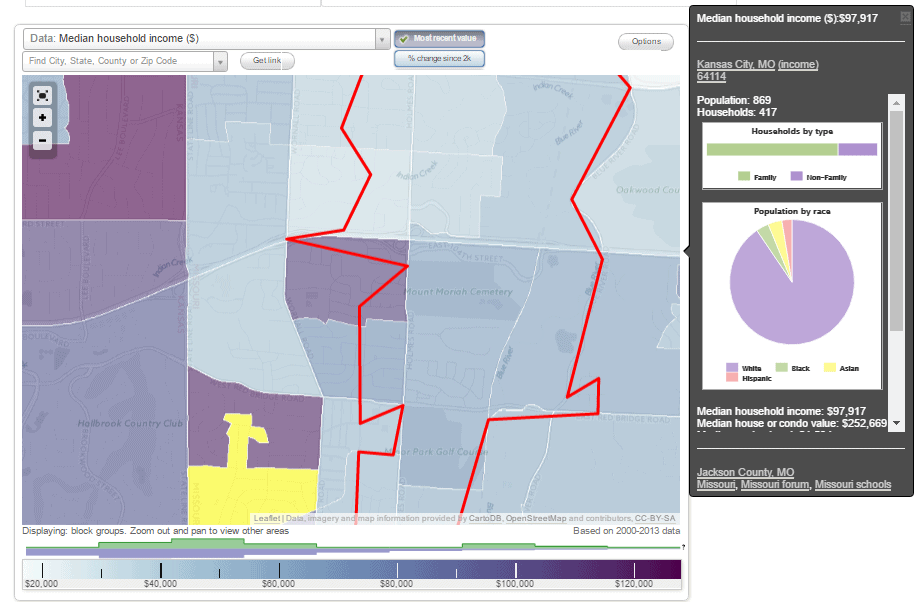Switch to % change since 2k
918x602 pixels.
click(440, 59)
